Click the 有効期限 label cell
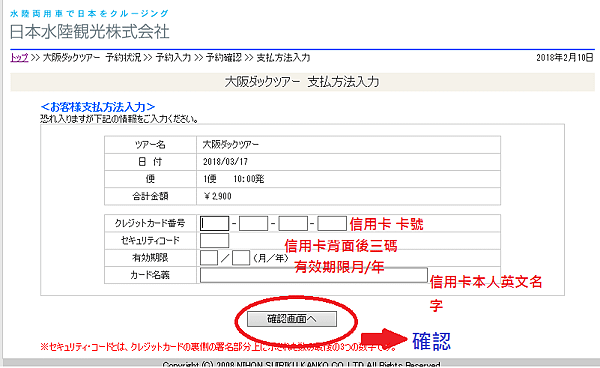This screenshot has width=600, height=368. [x=150, y=258]
